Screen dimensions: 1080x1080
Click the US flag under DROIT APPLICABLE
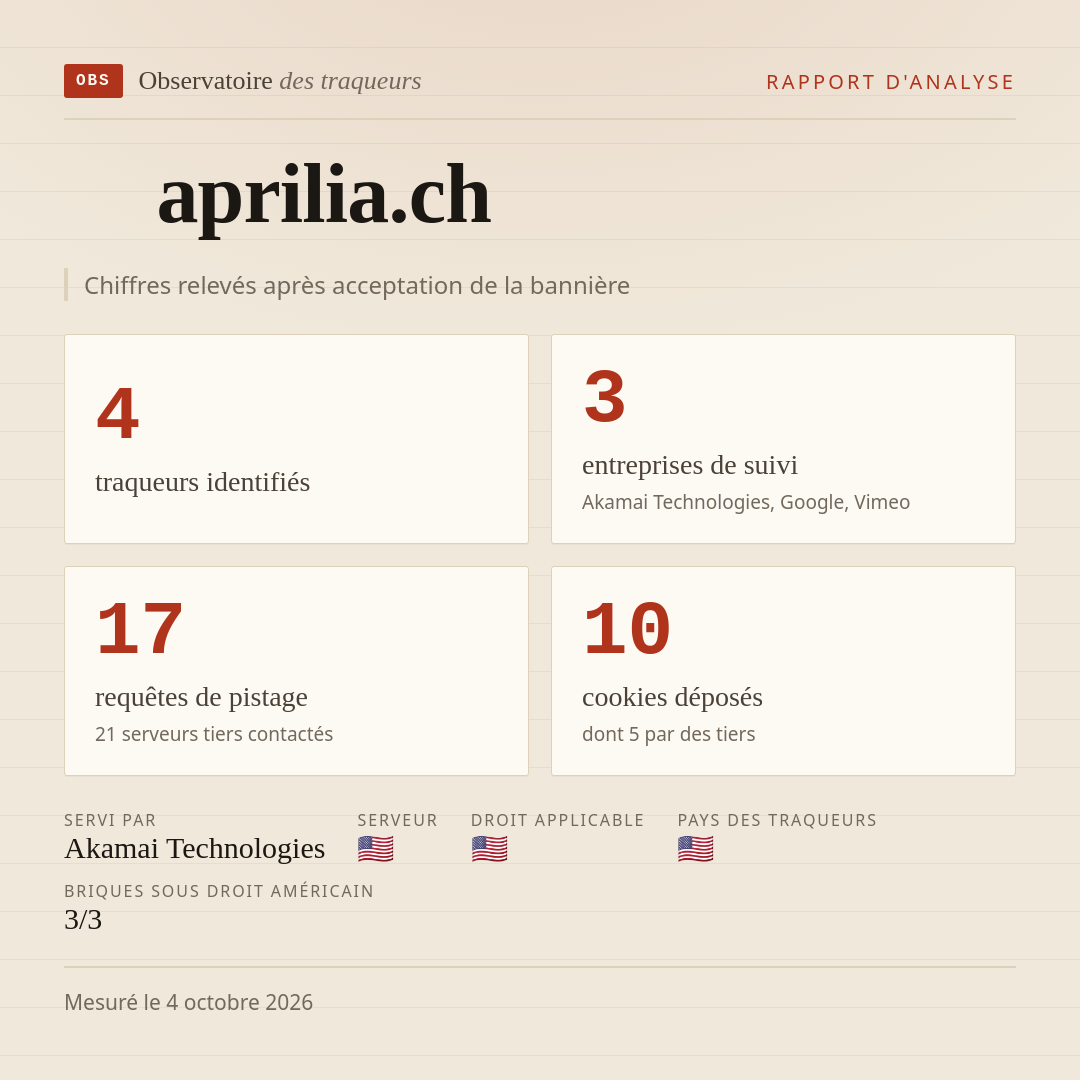pyautogui.click(x=489, y=849)
